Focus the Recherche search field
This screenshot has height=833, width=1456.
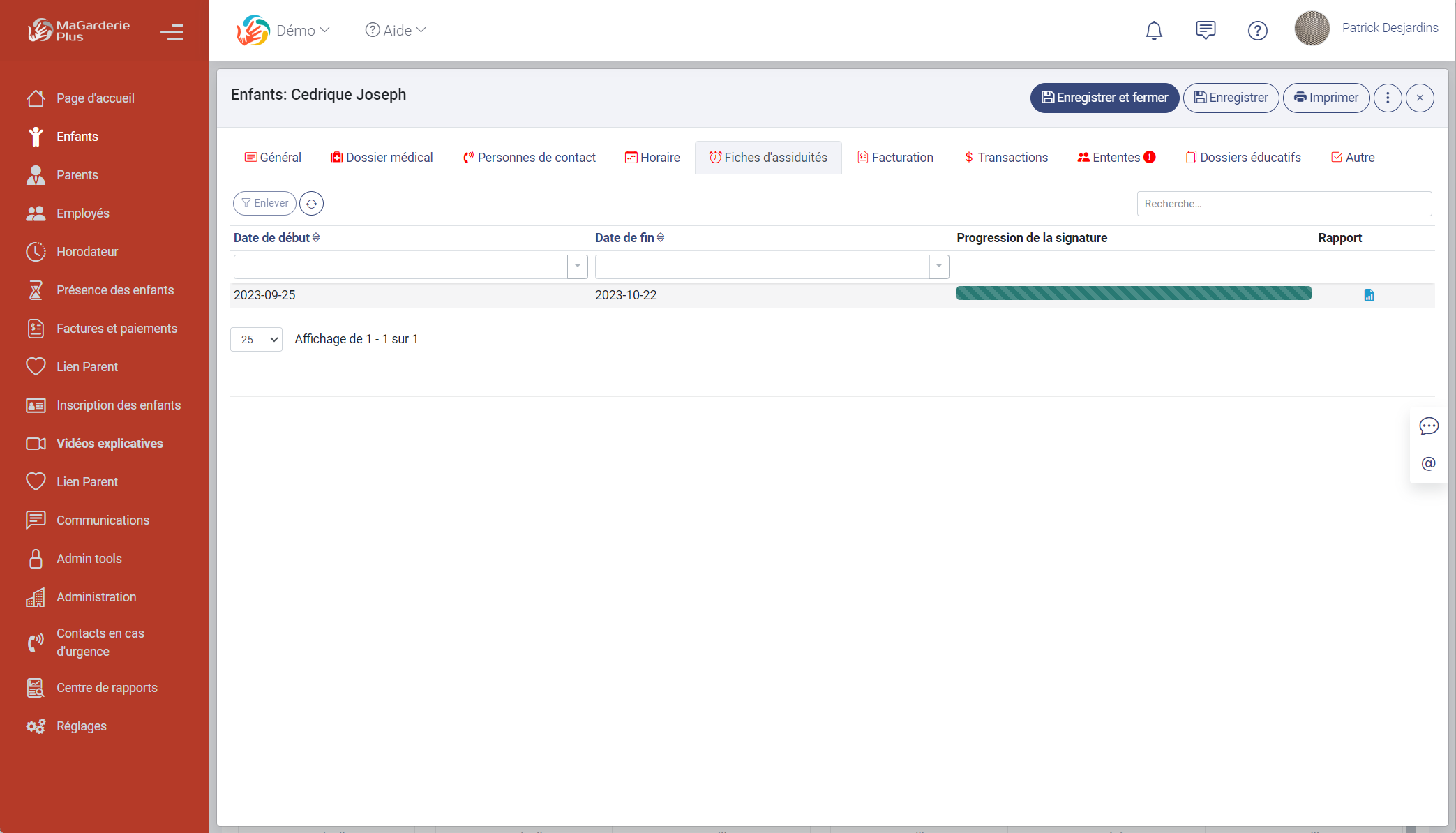tap(1284, 204)
